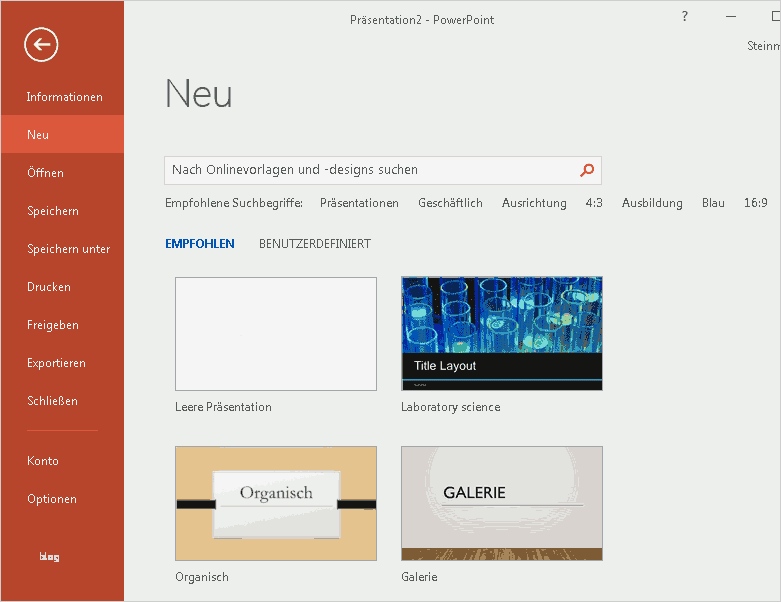Click the Organisch caption below thumbnail
The height and width of the screenshot is (602, 781).
202,577
